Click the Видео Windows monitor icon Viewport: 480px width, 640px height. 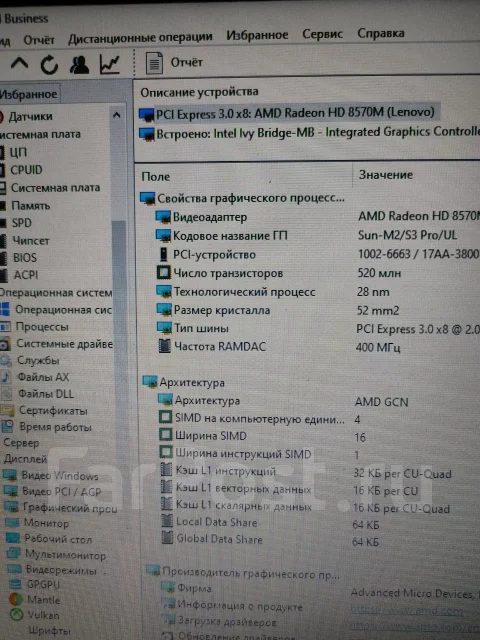pyautogui.click(x=10, y=475)
